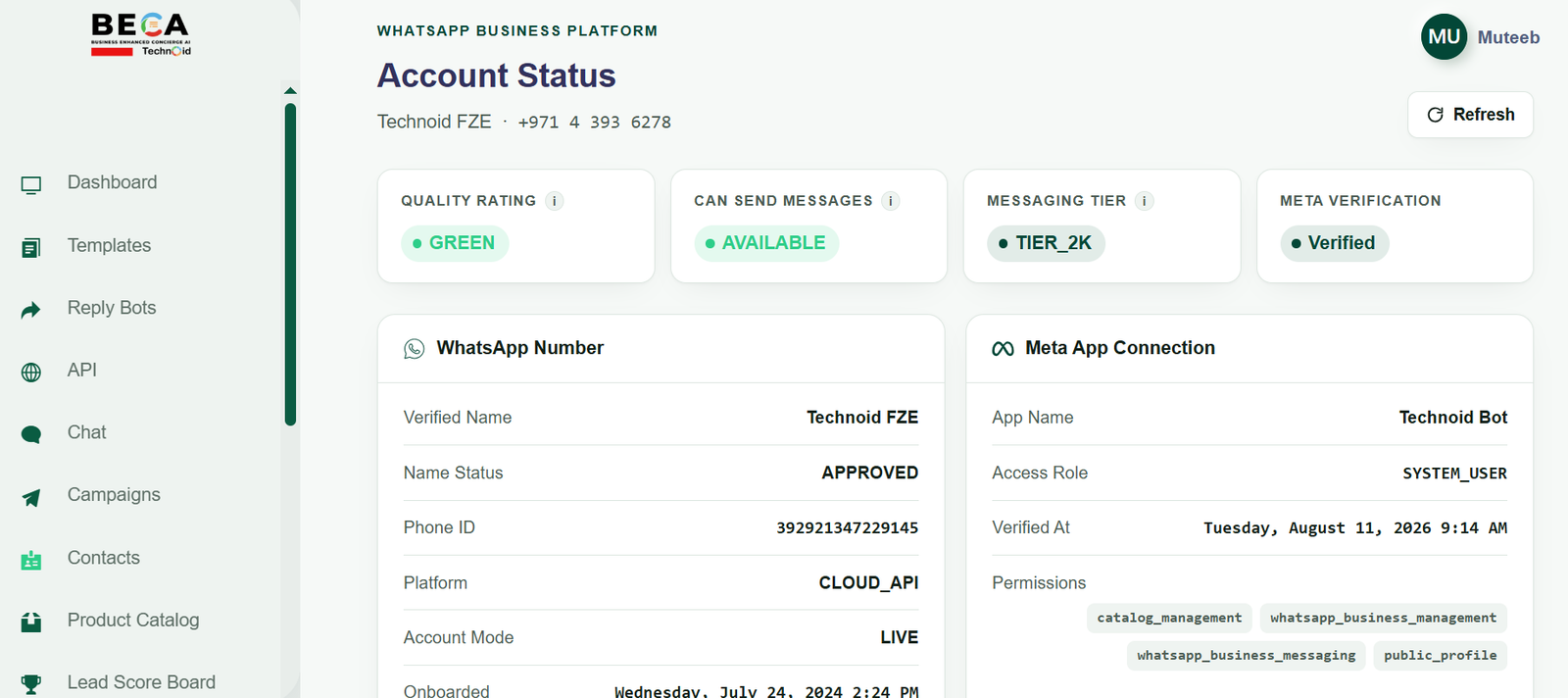Click the Lead Score Board trophy icon
The width and height of the screenshot is (1568, 698).
click(31, 684)
